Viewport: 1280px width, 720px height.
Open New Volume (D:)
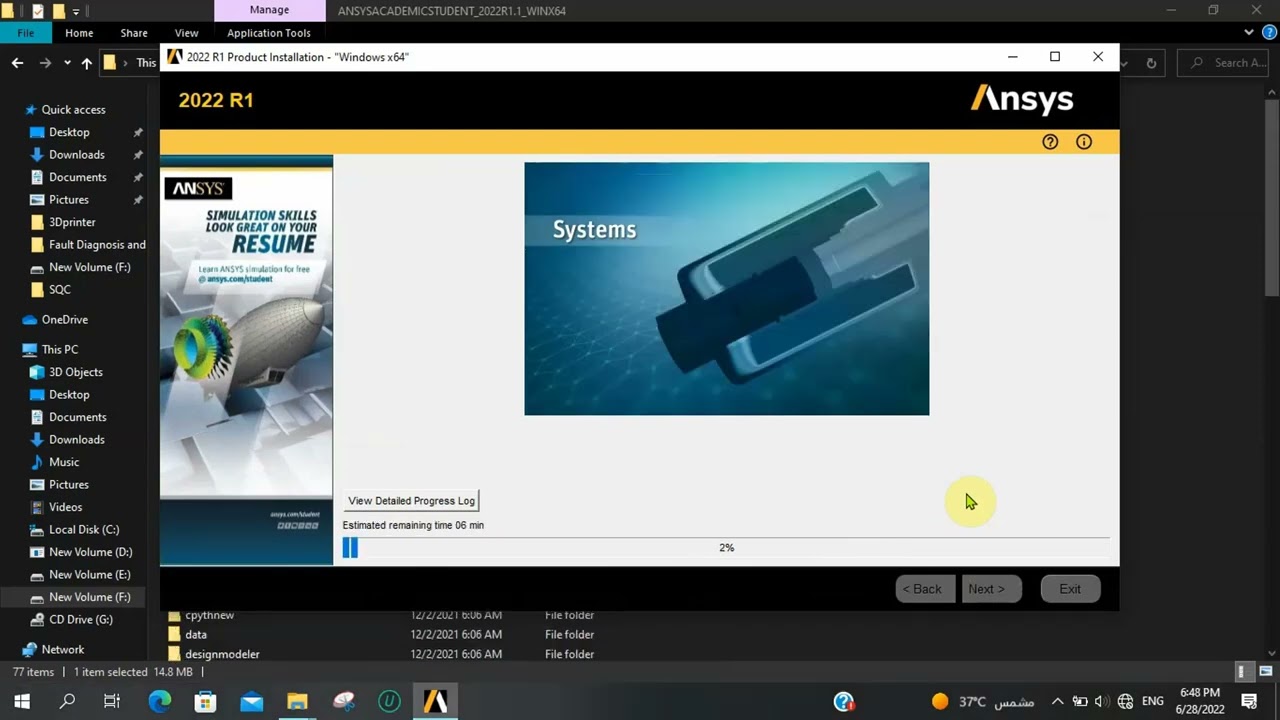point(90,552)
